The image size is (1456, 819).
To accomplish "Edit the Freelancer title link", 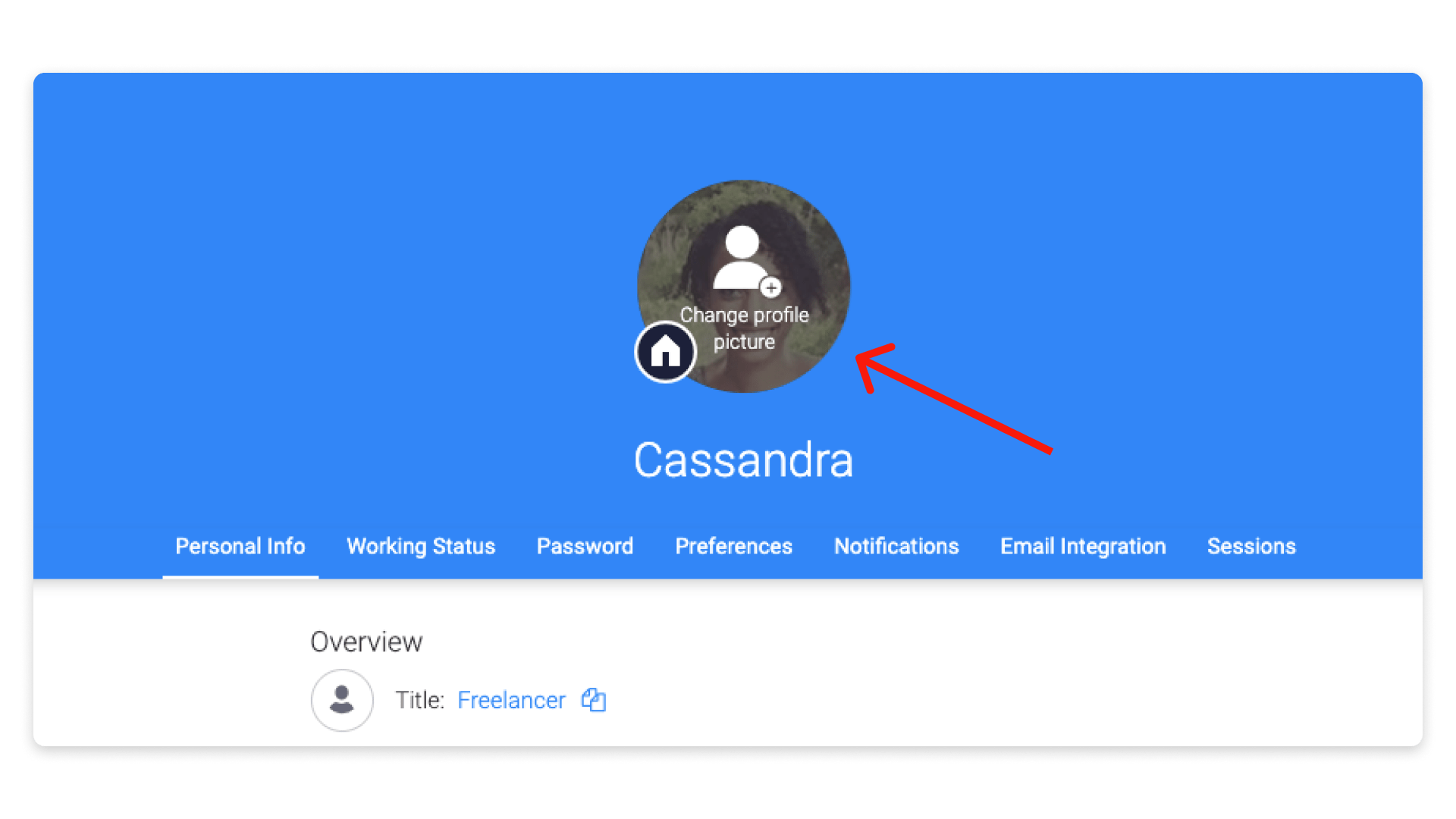I will click(512, 700).
